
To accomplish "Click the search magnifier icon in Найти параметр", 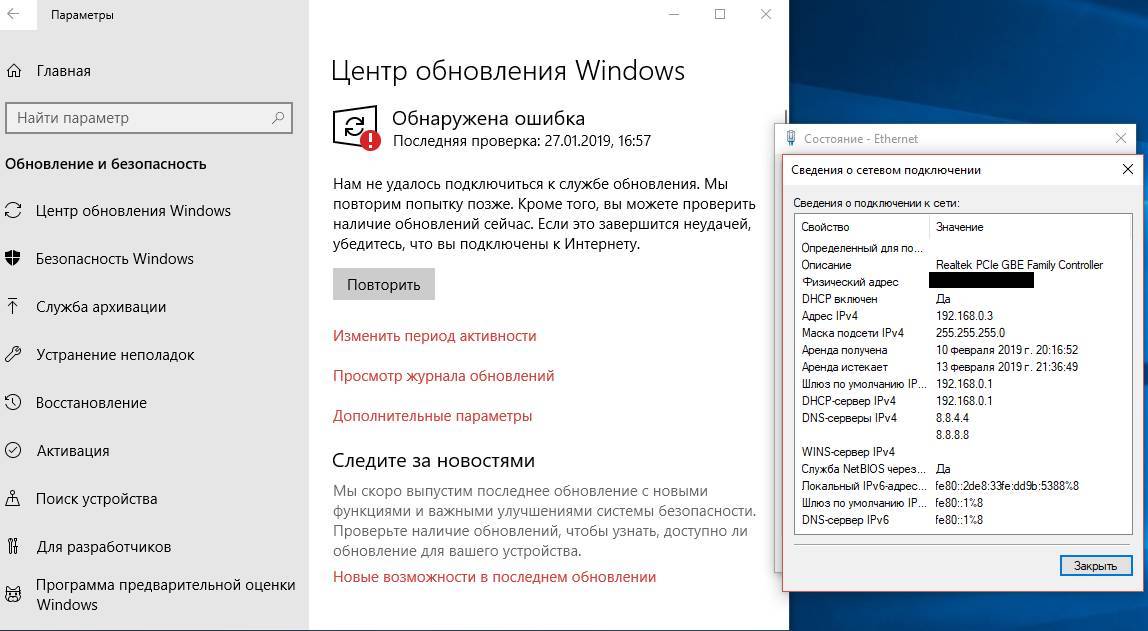I will (x=278, y=117).
